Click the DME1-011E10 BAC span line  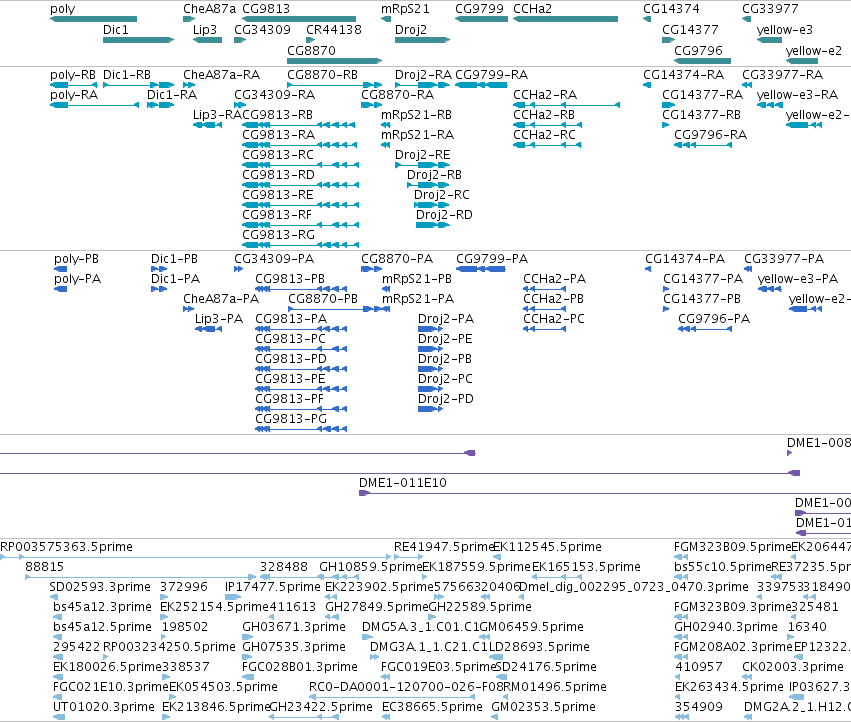click(x=605, y=493)
